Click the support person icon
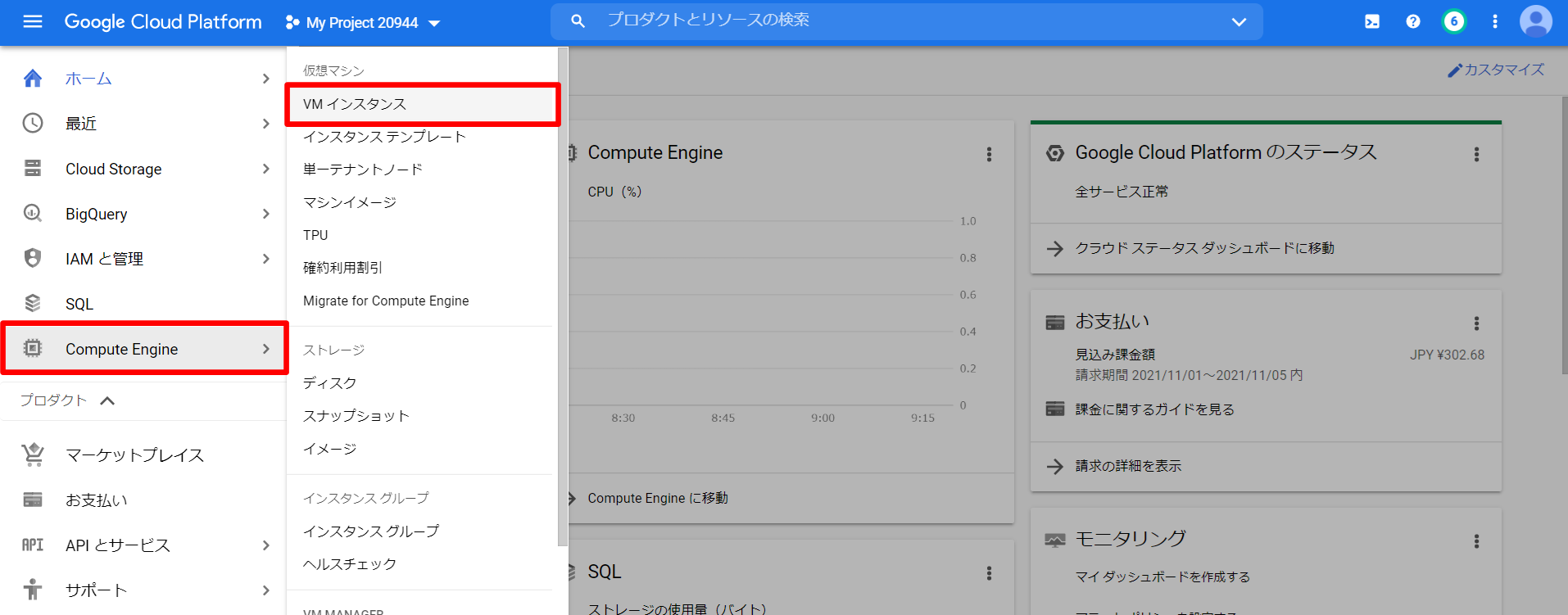Image resolution: width=1568 pixels, height=615 pixels. (x=33, y=590)
